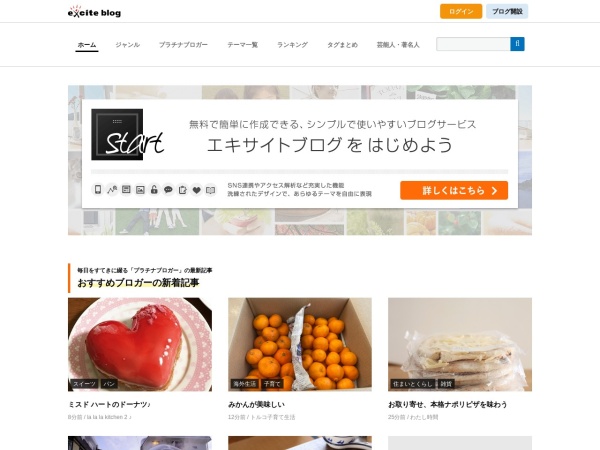Open the ジャンル menu item
The image size is (600, 450).
pyautogui.click(x=128, y=45)
